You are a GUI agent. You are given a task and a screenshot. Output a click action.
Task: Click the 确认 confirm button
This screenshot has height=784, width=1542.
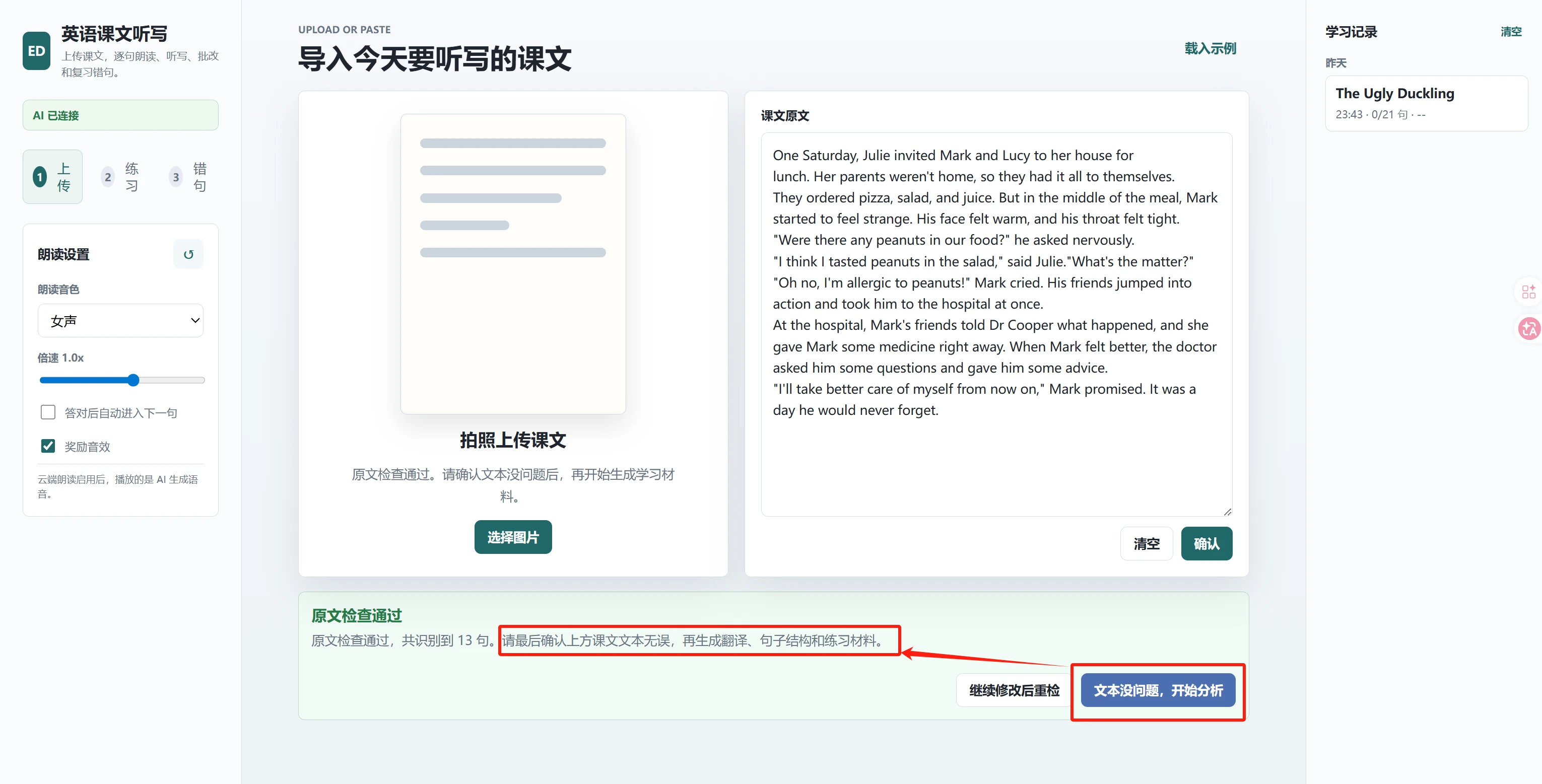click(x=1206, y=543)
